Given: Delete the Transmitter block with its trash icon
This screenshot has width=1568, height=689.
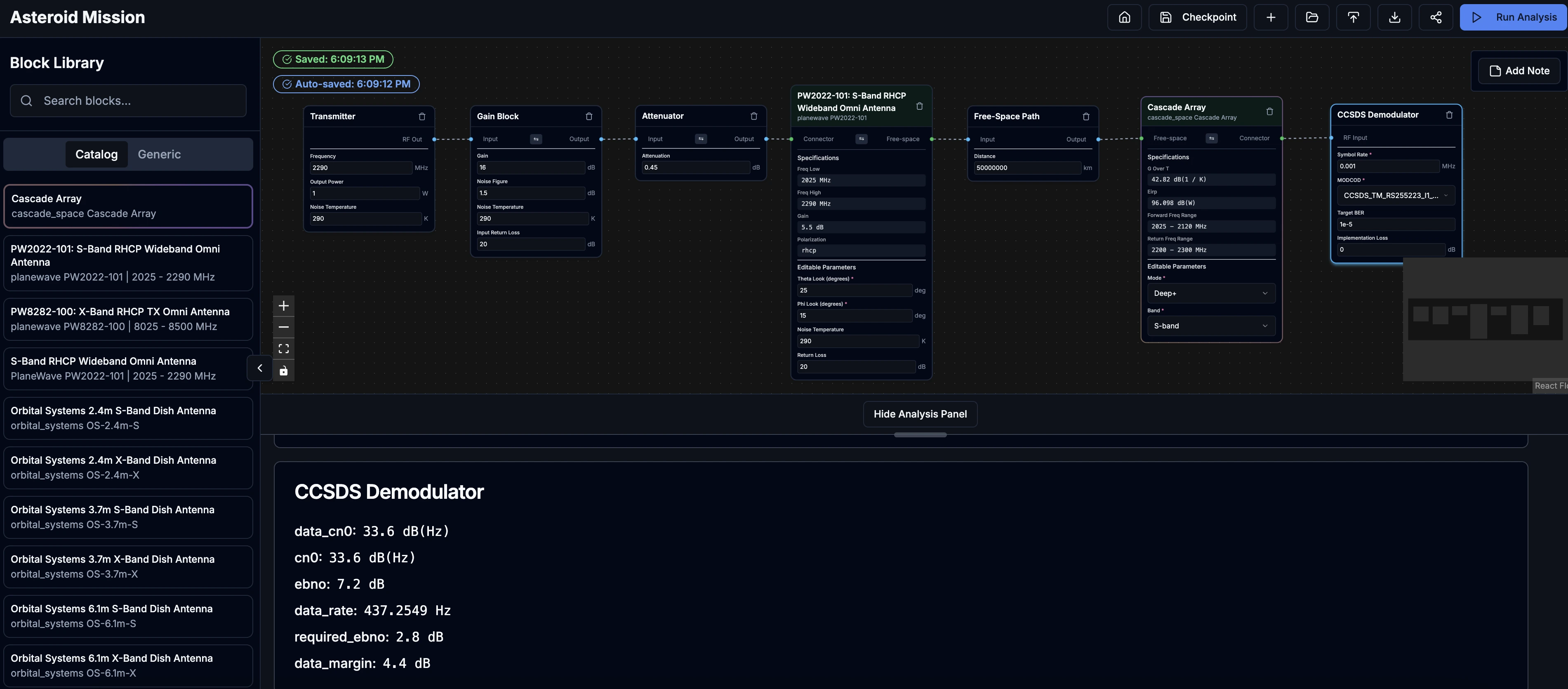Looking at the screenshot, I should click(422, 116).
